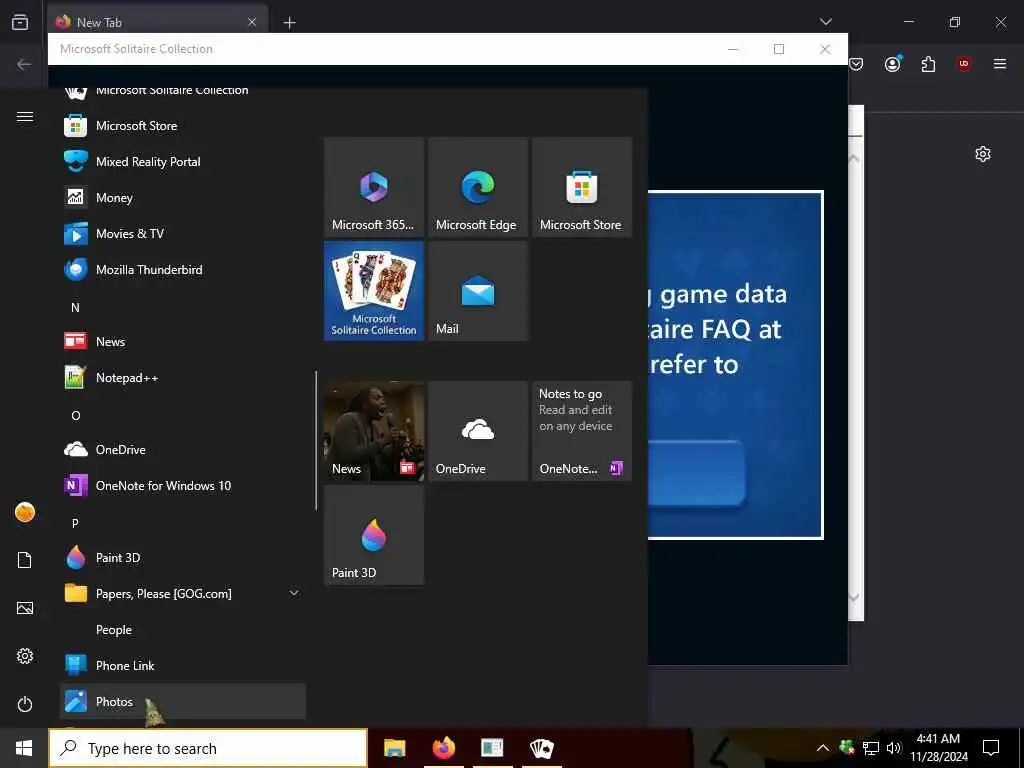The image size is (1024, 768).
Task: Click blue button in Solitaire dialog
Action: (x=696, y=473)
